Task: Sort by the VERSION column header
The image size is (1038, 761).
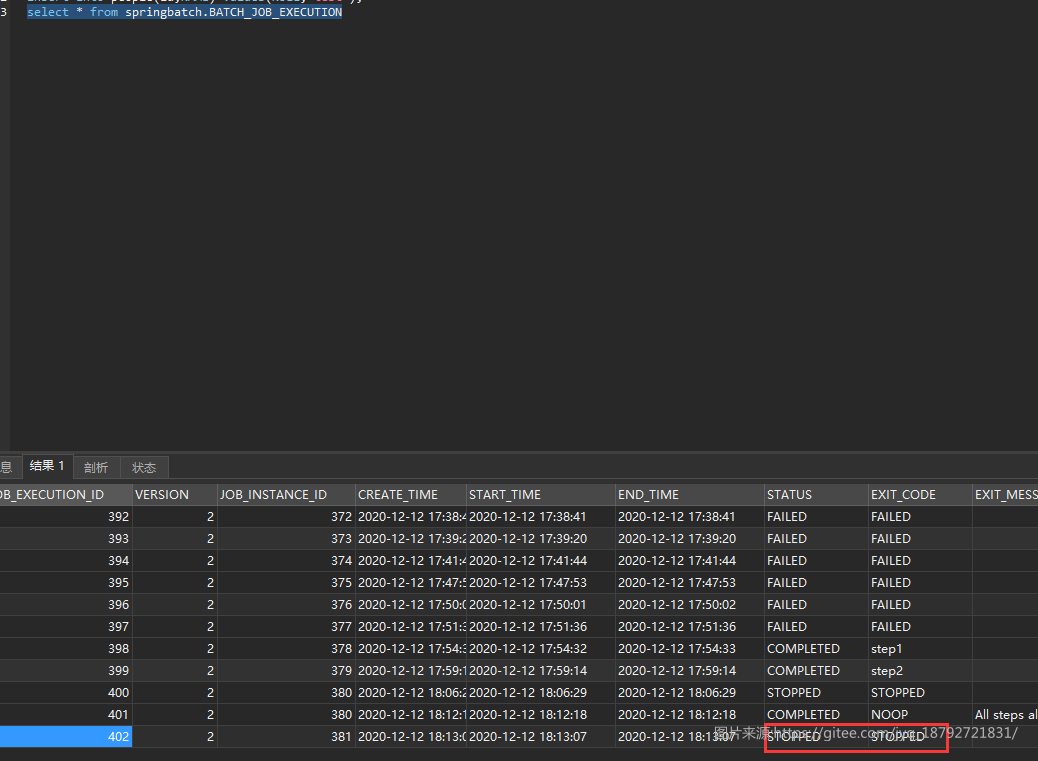Action: point(175,494)
